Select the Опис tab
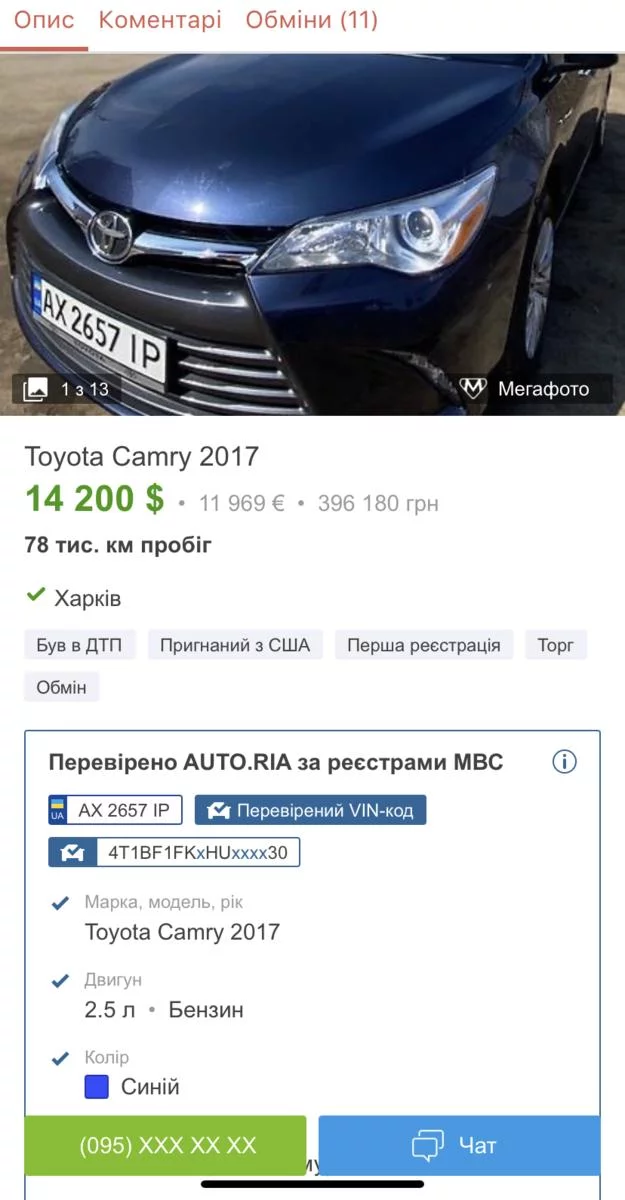Viewport: 625px width, 1200px height. tap(44, 20)
